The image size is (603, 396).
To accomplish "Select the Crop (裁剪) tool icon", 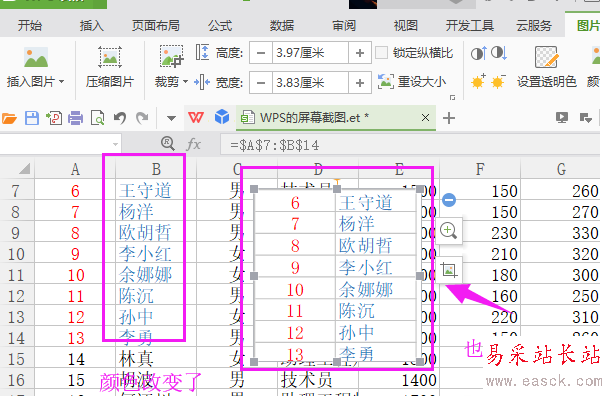I will click(172, 57).
